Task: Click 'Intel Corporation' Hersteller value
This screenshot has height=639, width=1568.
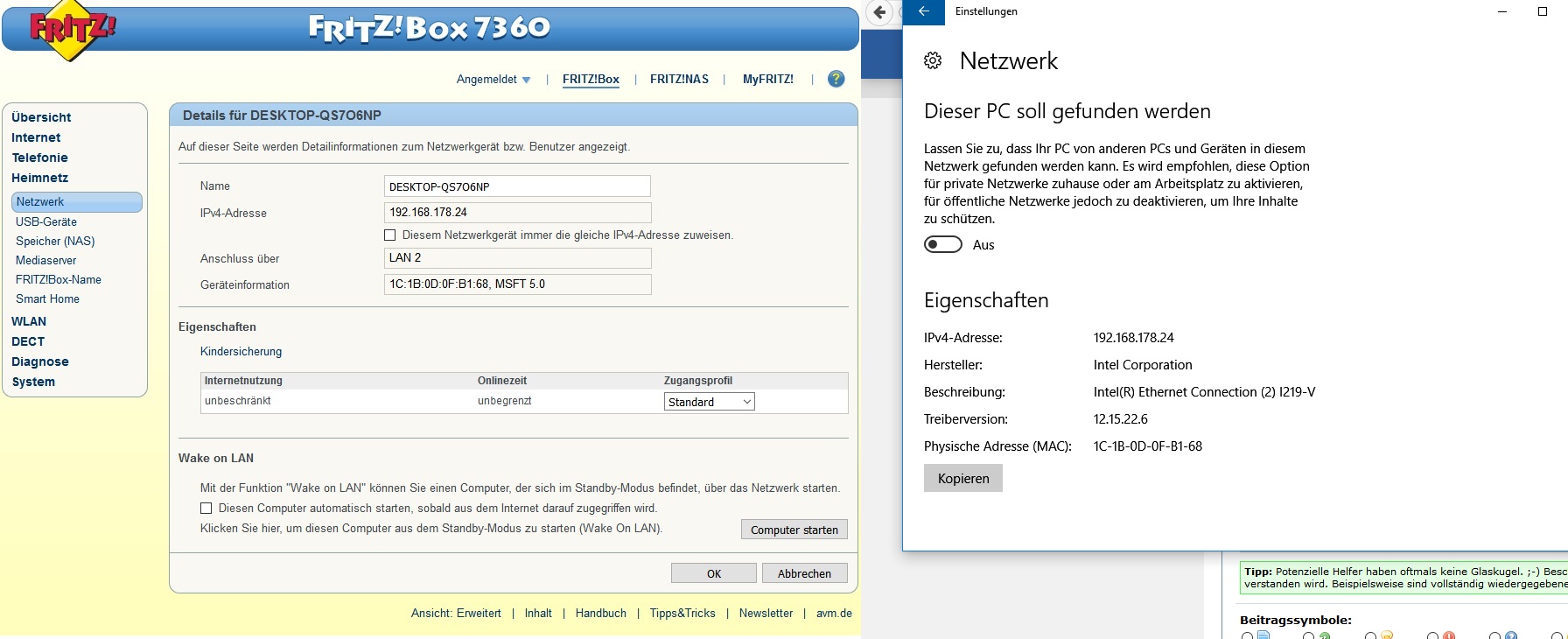Action: (1143, 365)
